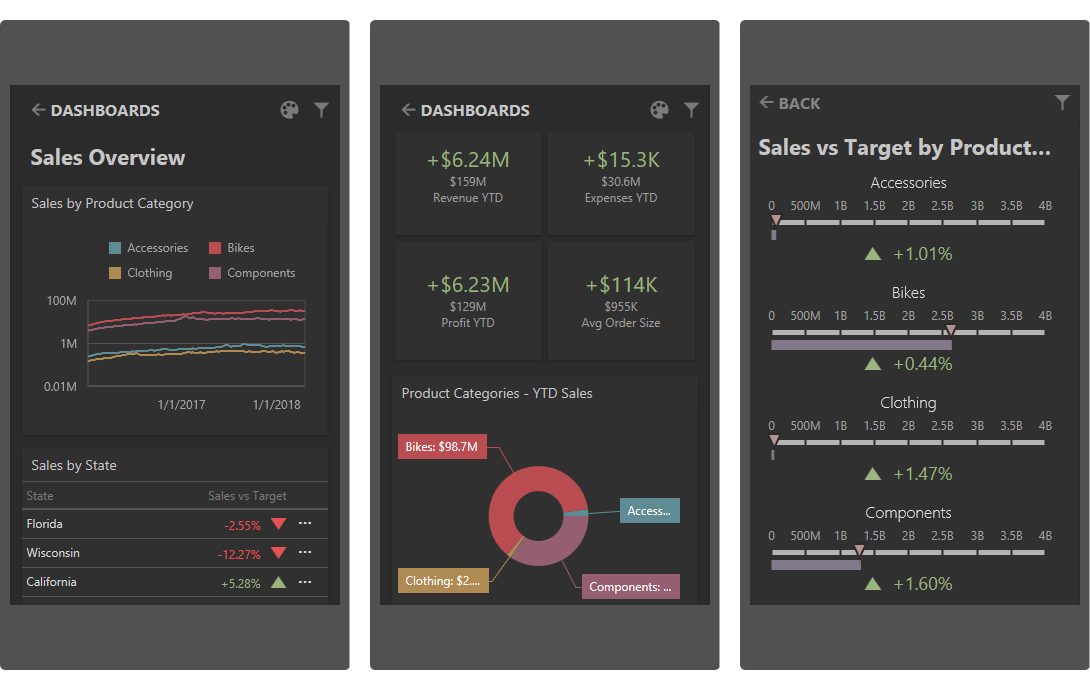The image size is (1090, 690).
Task: Toggle Clothing series in chart legend
Action: 141,273
